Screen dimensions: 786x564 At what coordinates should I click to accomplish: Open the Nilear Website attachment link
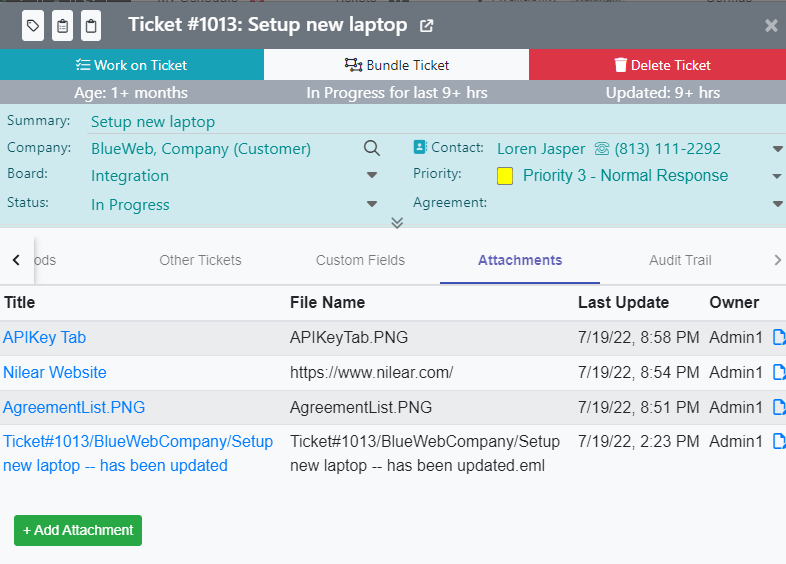(x=55, y=372)
